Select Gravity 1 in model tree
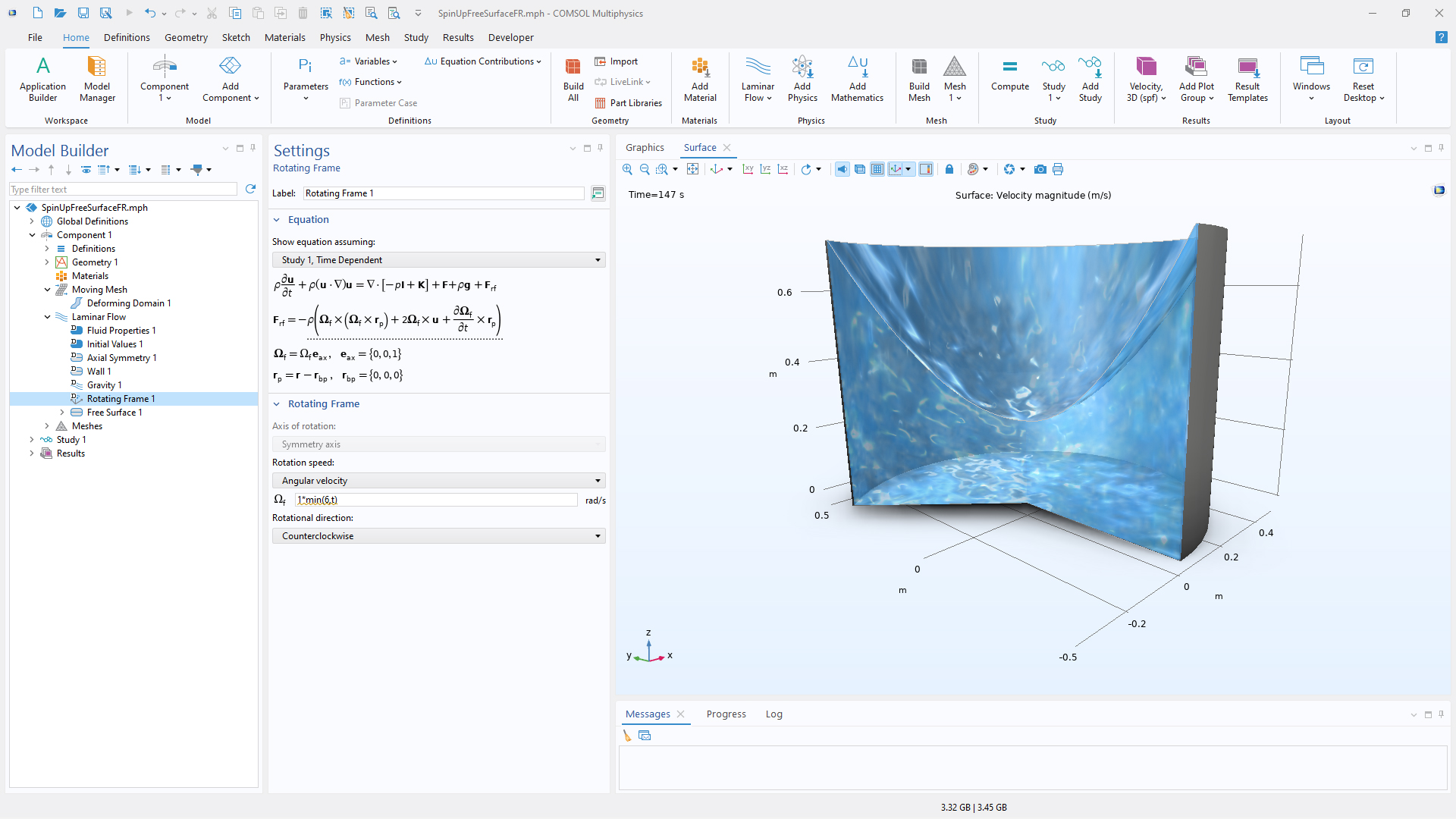1456x819 pixels. 104,385
